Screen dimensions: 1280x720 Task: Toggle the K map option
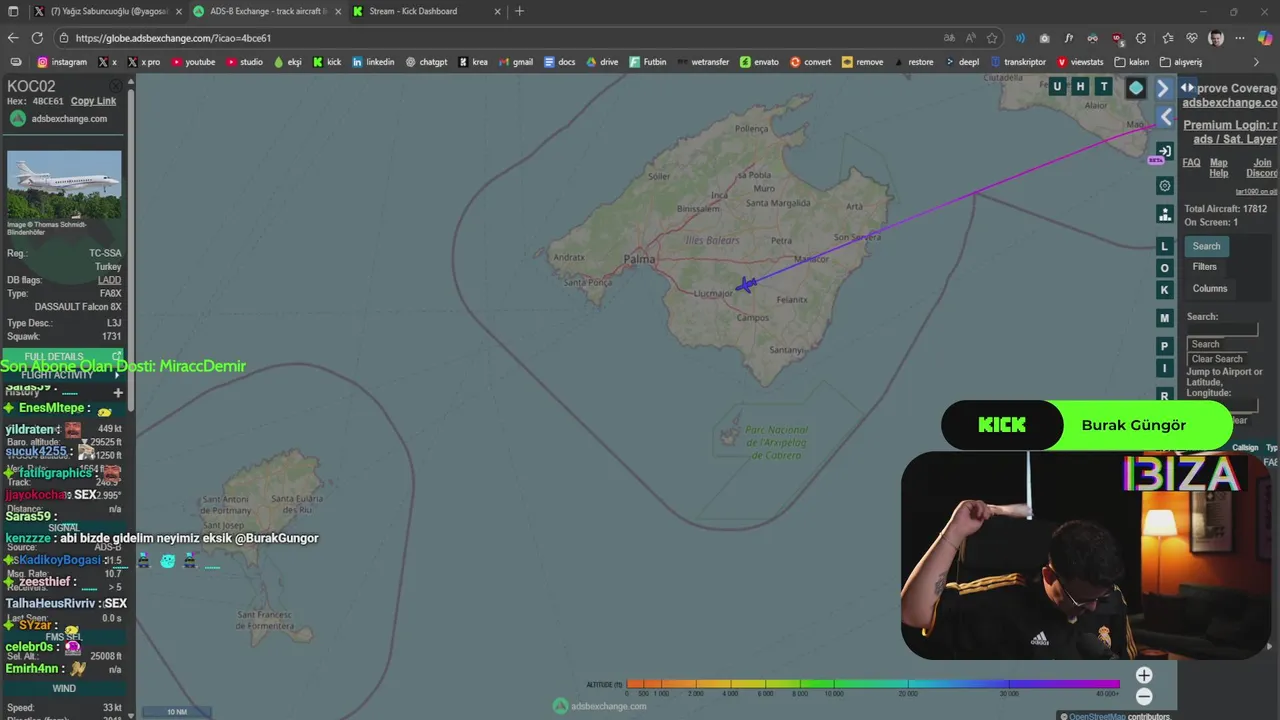point(1164,290)
